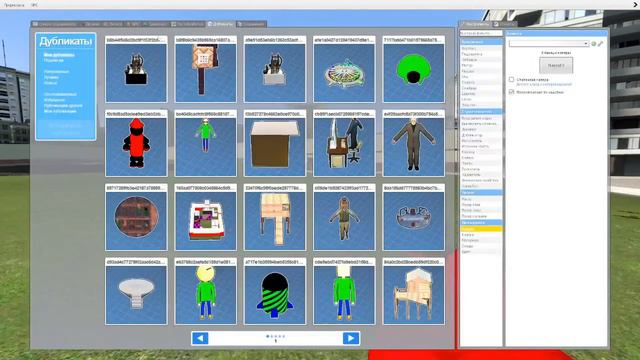Enable the static camera checkbox
Viewport: 640px width, 360px height.
coord(511,80)
